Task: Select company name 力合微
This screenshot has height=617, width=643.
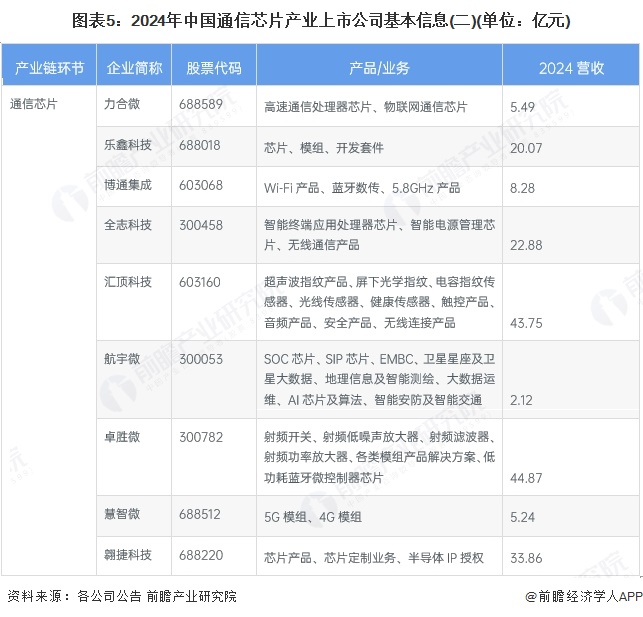Action: click(122, 104)
